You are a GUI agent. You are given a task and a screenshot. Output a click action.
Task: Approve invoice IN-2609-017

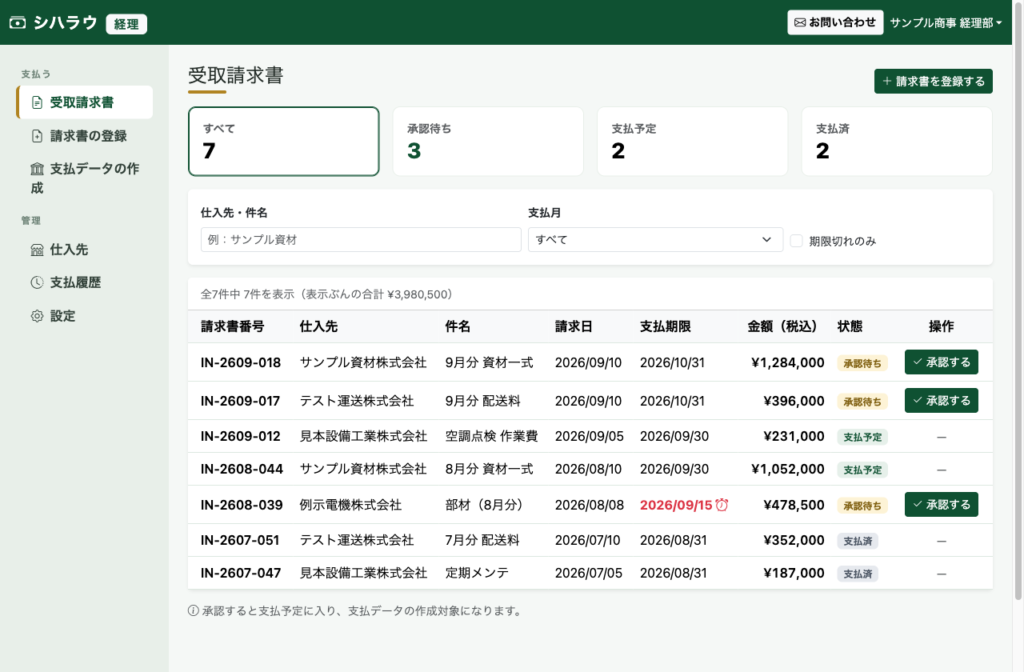(x=941, y=400)
